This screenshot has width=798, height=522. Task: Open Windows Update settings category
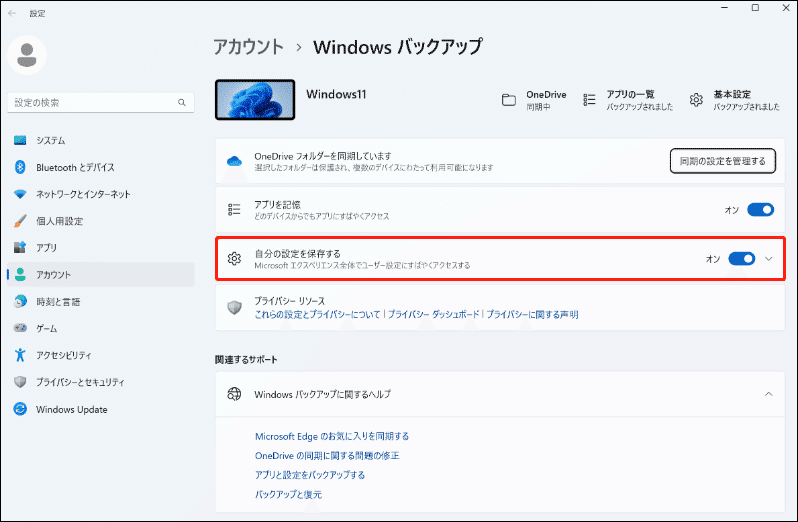(x=101, y=409)
